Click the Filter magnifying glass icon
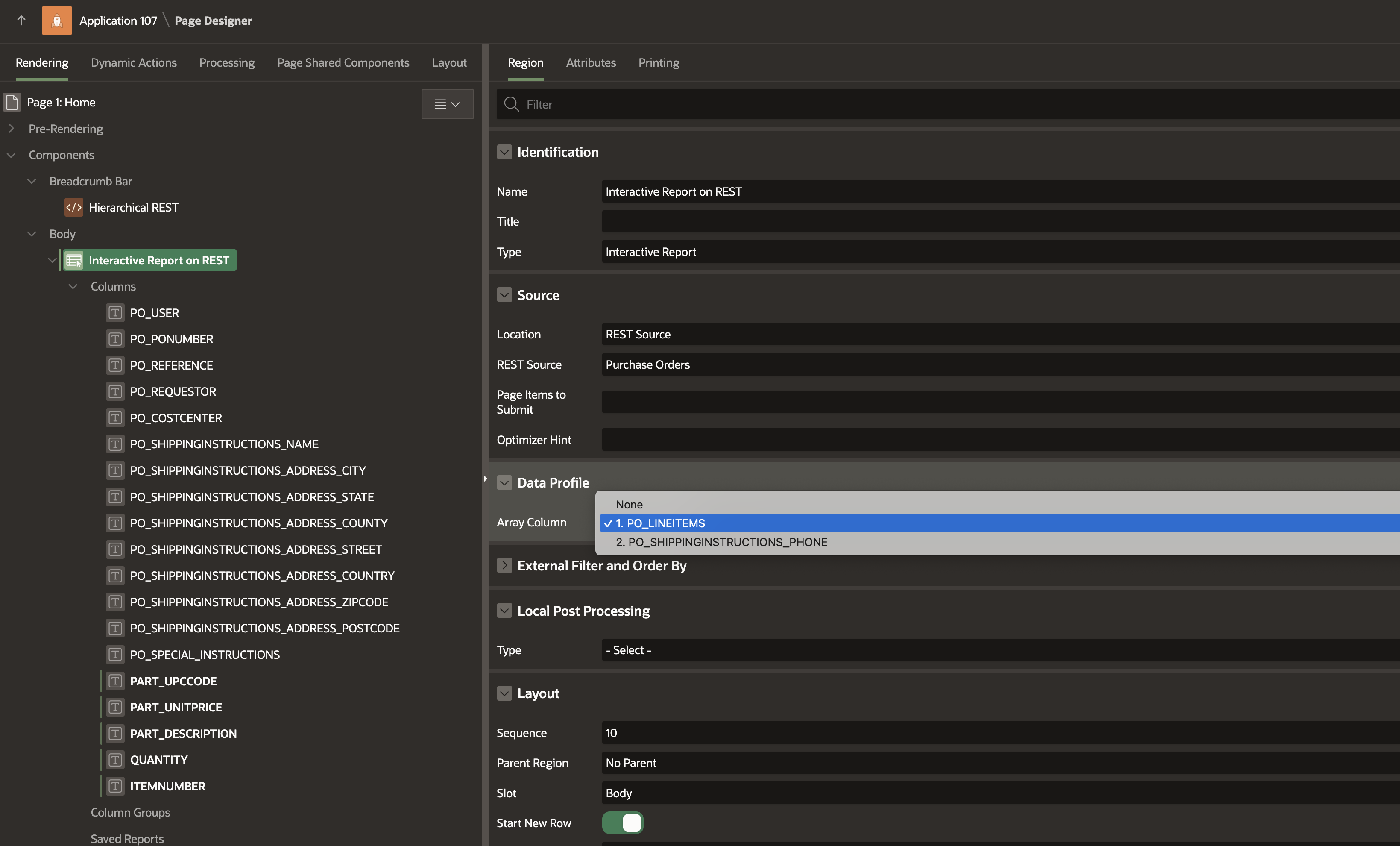 [511, 104]
